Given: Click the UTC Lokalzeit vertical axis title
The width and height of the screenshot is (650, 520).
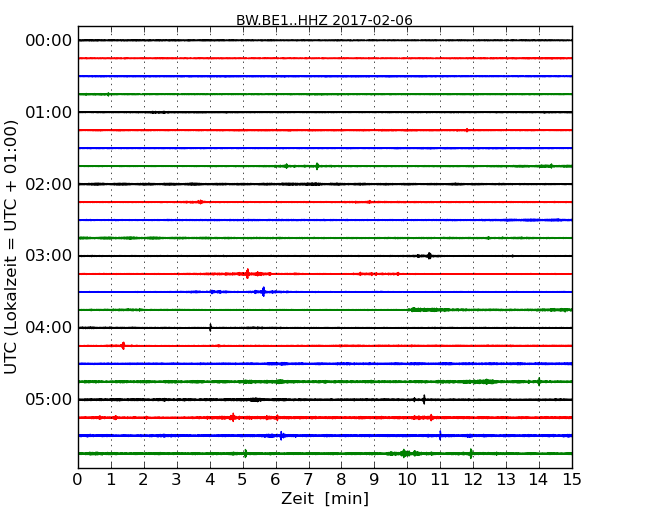Looking at the screenshot, I should click(x=11, y=247).
